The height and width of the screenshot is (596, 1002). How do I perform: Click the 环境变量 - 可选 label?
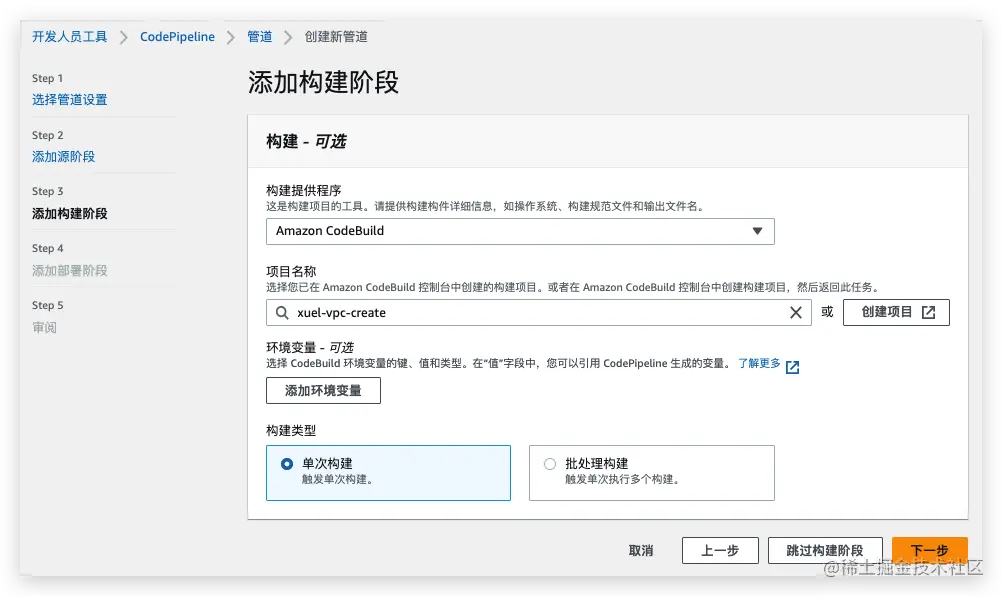tap(310, 348)
